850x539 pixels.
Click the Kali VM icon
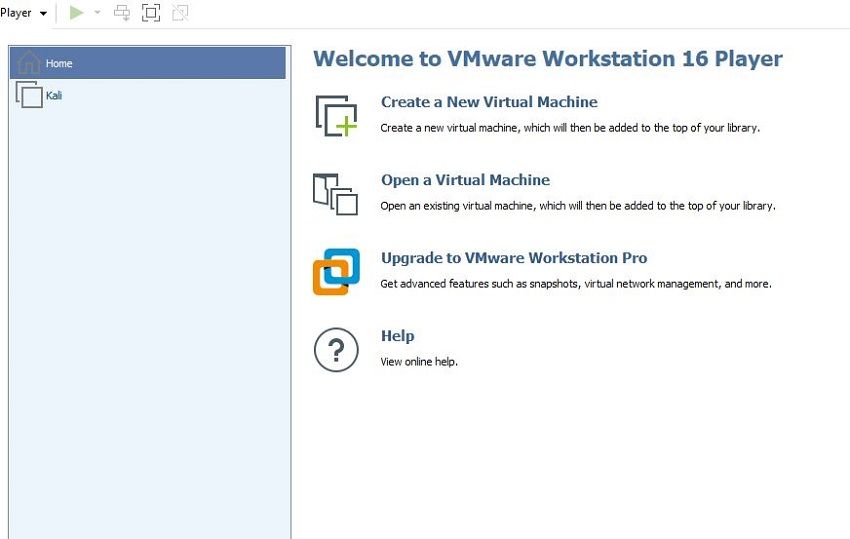click(29, 94)
